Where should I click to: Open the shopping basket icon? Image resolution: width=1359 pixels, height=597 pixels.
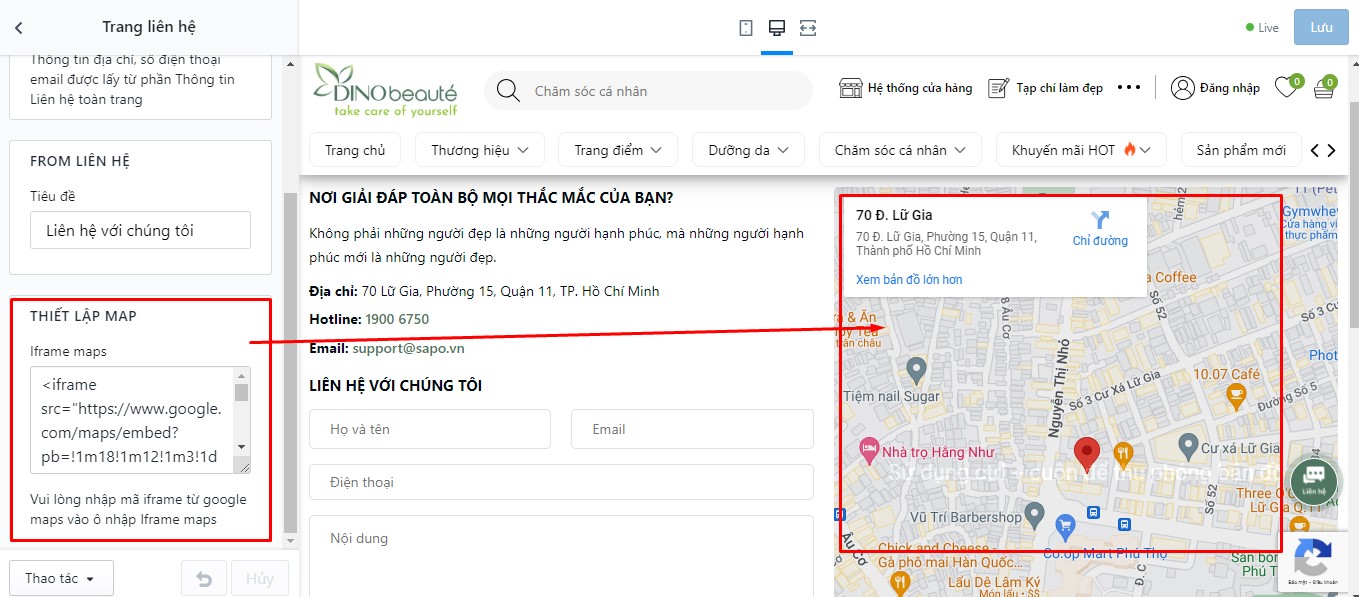click(1323, 89)
